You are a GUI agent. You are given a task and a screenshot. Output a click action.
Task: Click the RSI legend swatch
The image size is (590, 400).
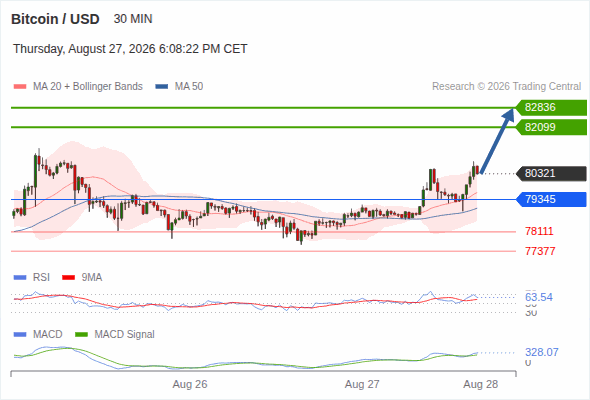[x=20, y=278]
